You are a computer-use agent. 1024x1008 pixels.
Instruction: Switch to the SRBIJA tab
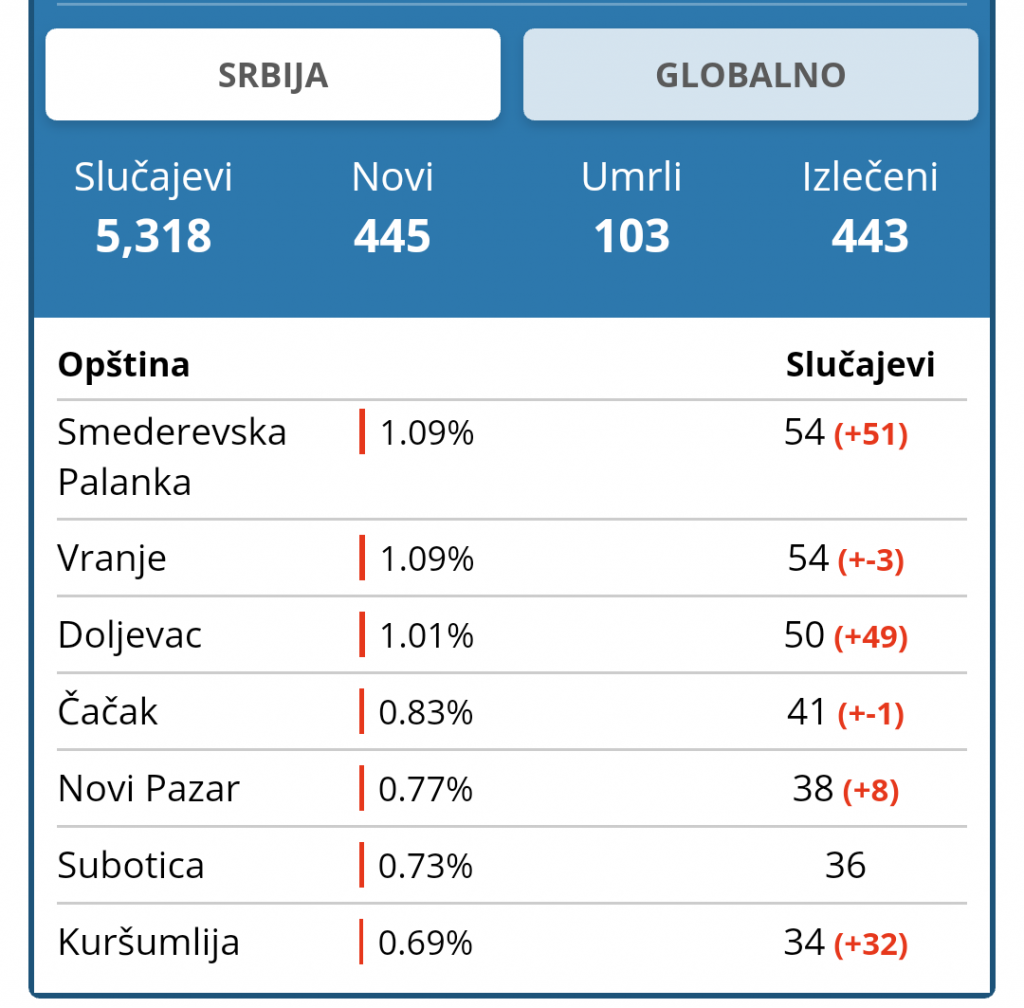pyautogui.click(x=273, y=74)
